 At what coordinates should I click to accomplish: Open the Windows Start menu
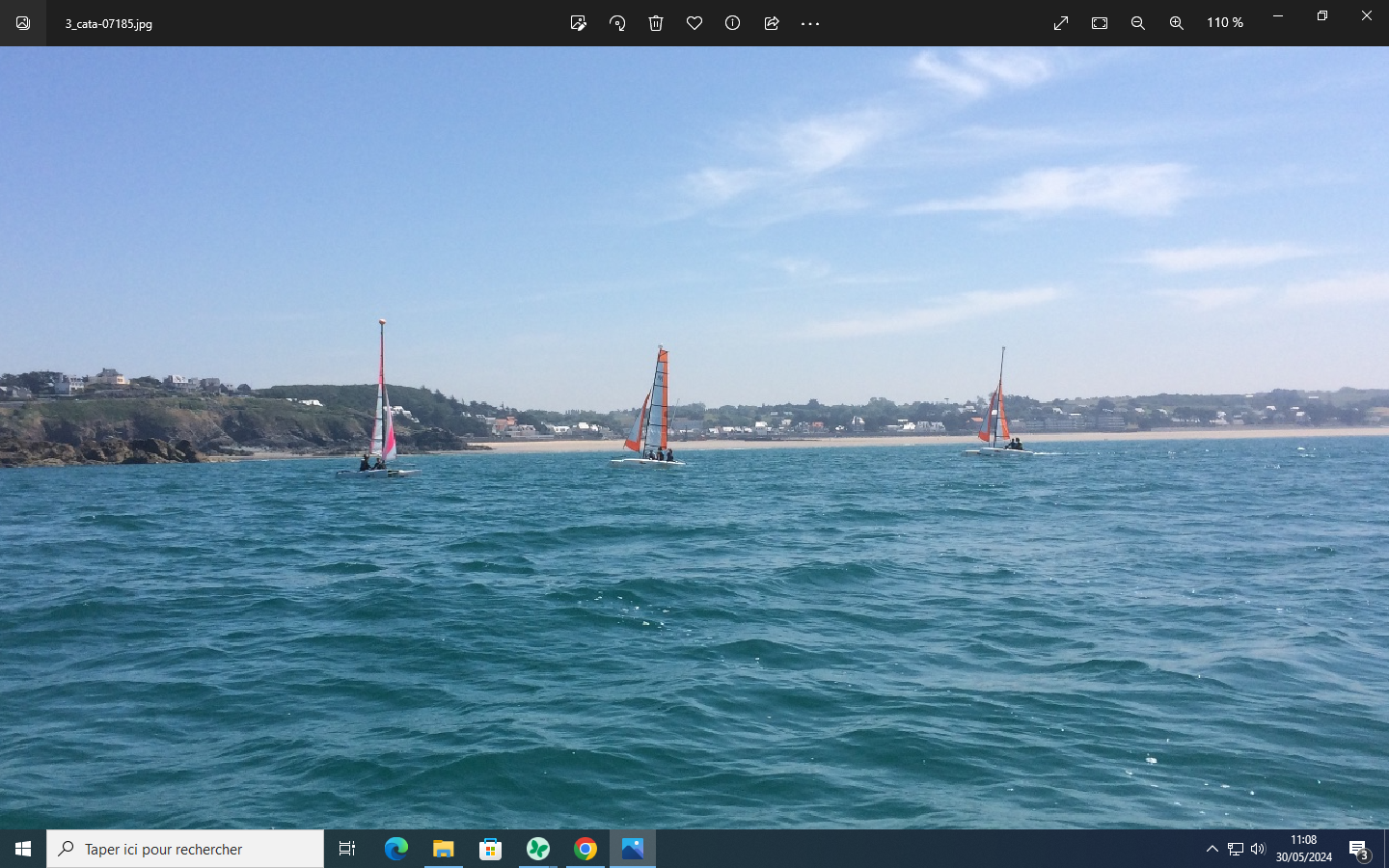pyautogui.click(x=23, y=849)
